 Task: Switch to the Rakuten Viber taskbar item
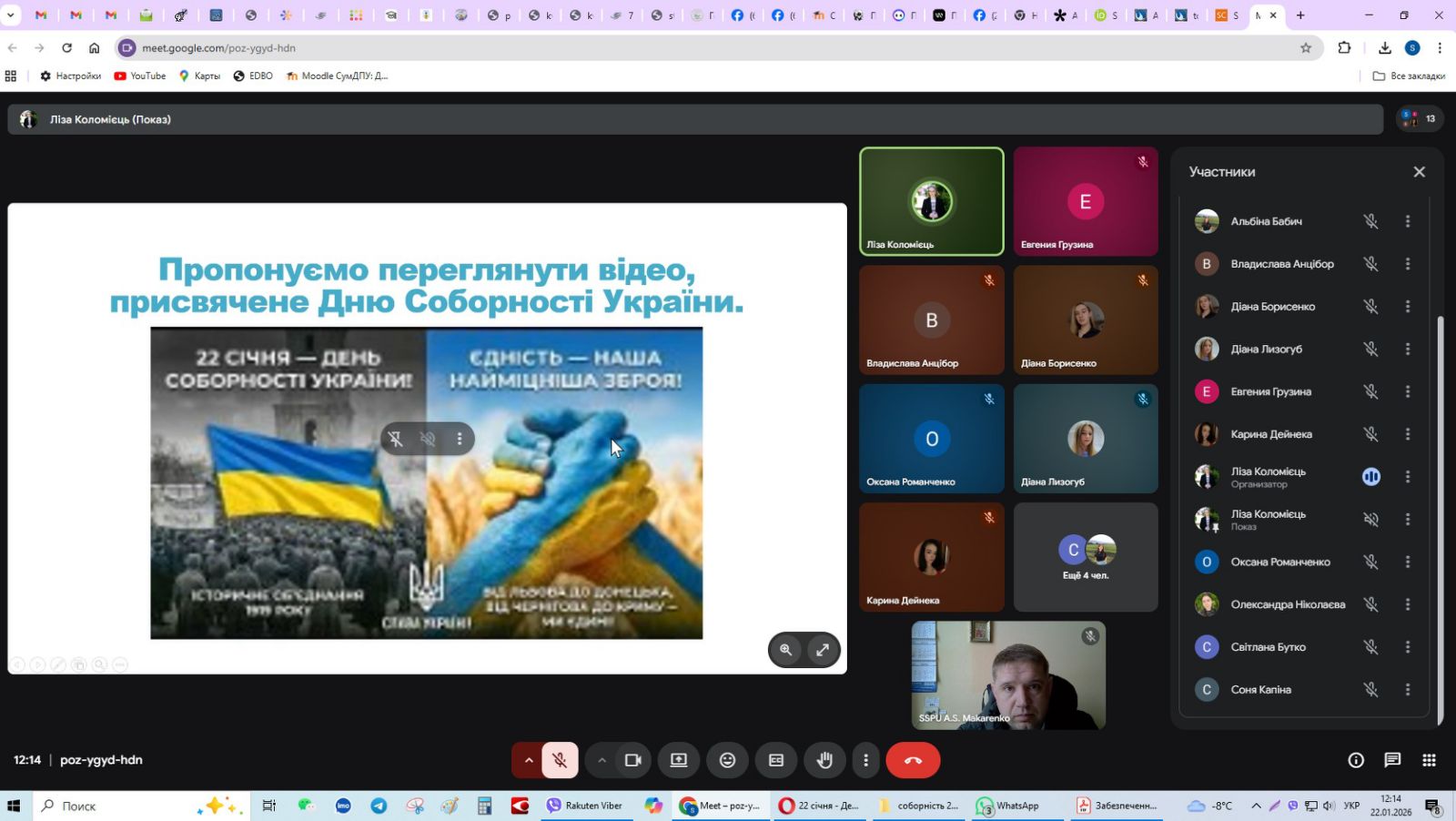(x=584, y=806)
